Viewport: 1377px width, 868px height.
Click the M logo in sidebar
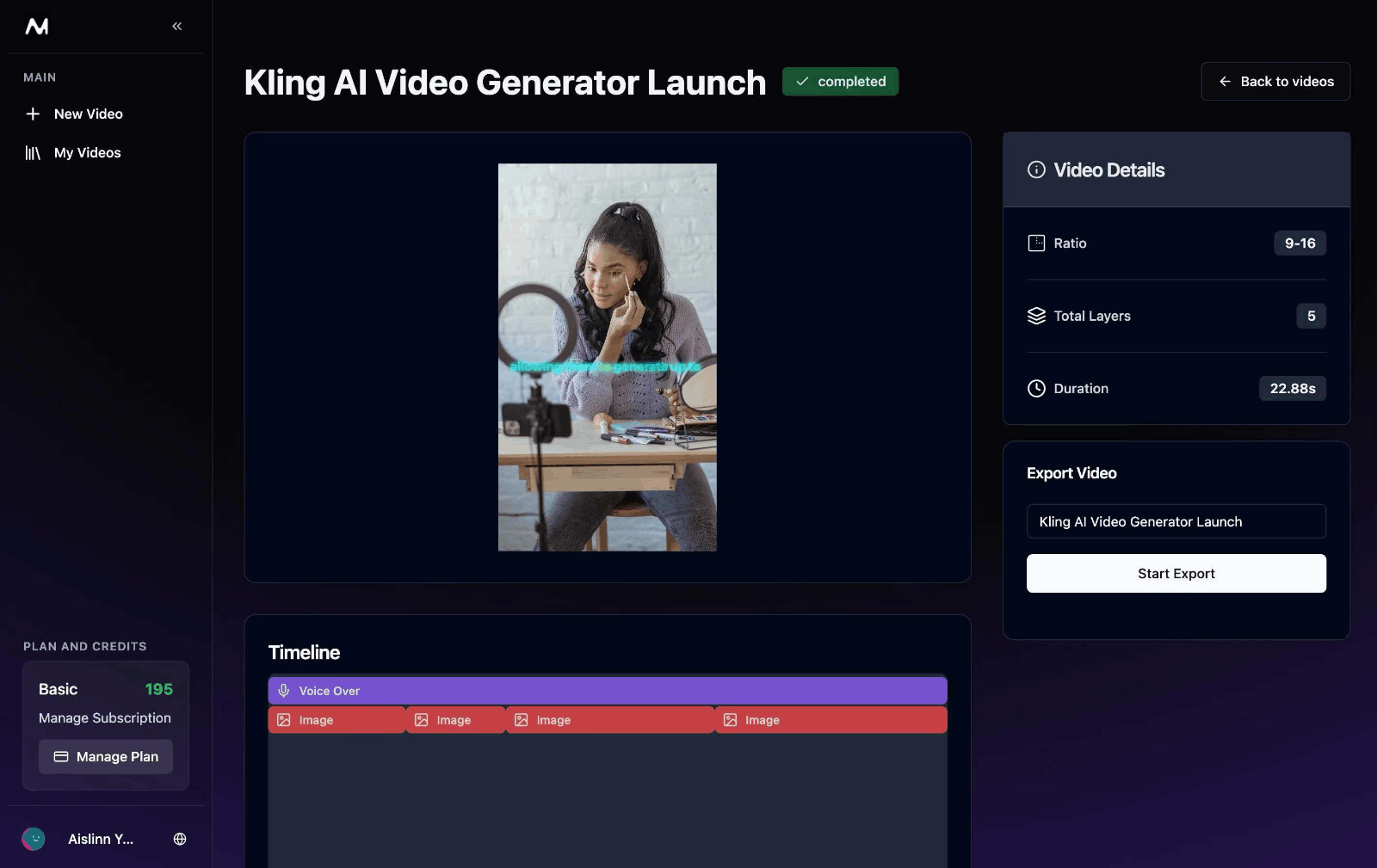(x=37, y=27)
